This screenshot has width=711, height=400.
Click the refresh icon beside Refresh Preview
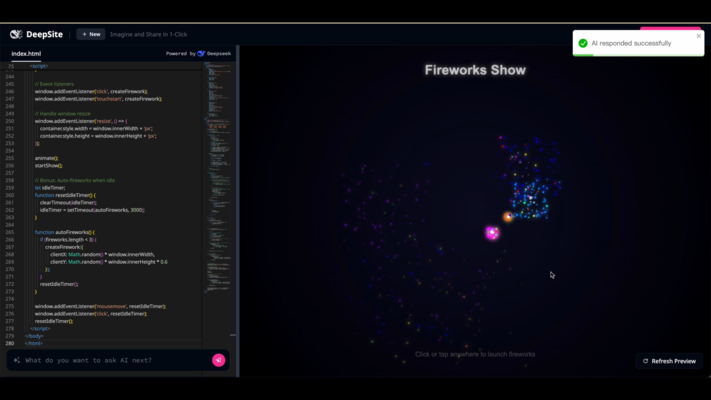(x=646, y=361)
